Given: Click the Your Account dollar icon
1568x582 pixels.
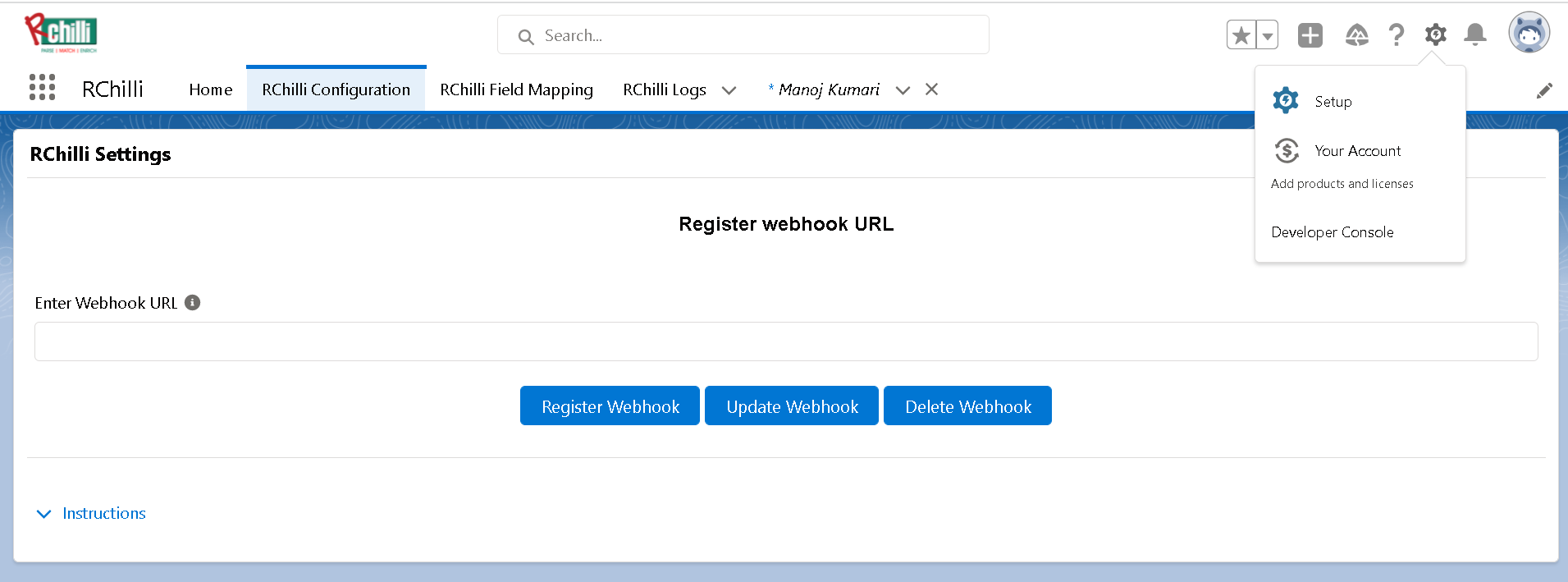Looking at the screenshot, I should [1286, 150].
